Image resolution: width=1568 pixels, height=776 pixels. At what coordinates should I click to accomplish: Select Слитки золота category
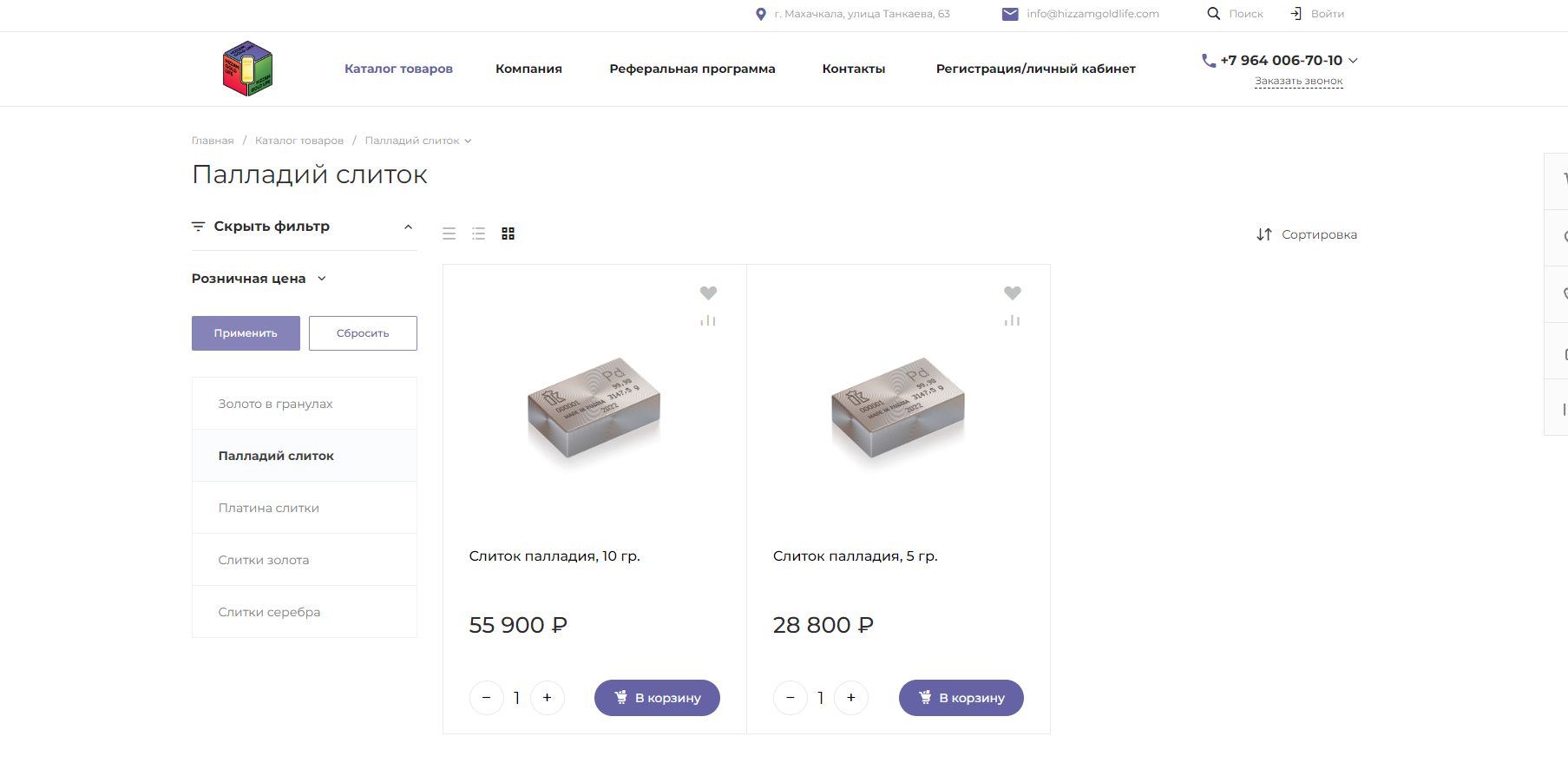pyautogui.click(x=264, y=560)
